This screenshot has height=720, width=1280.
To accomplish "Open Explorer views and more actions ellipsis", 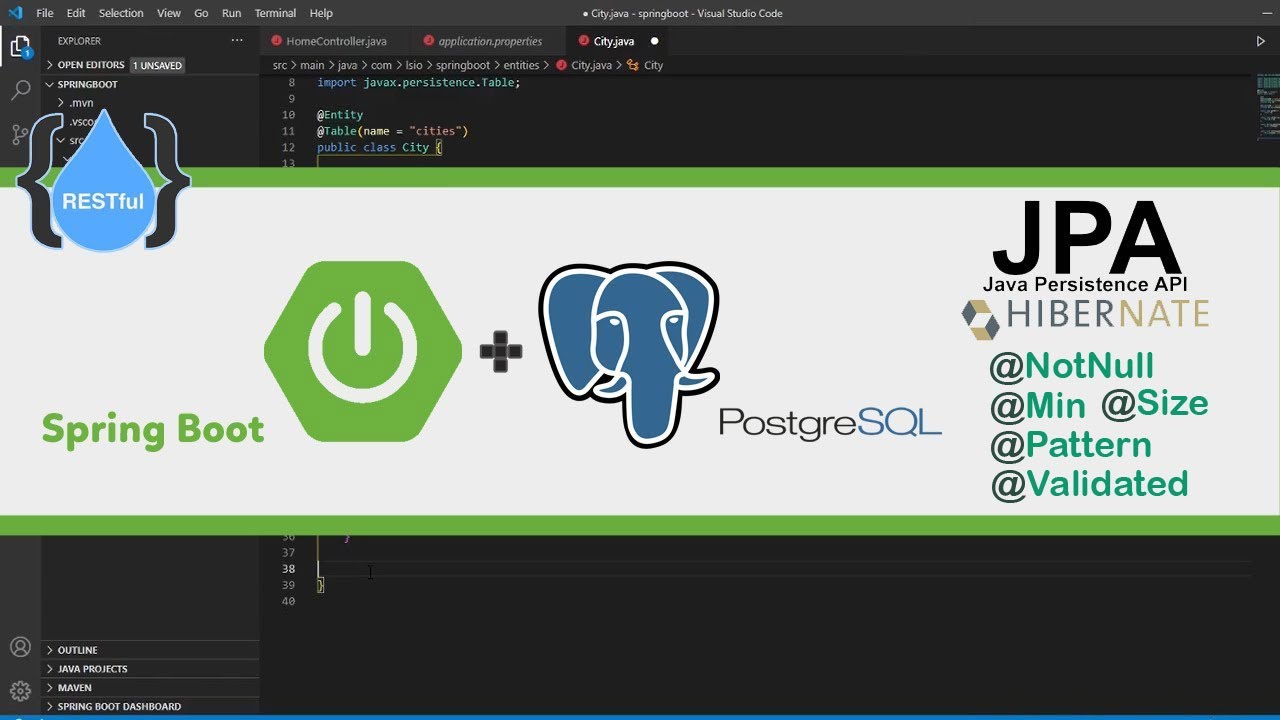I will 237,41.
